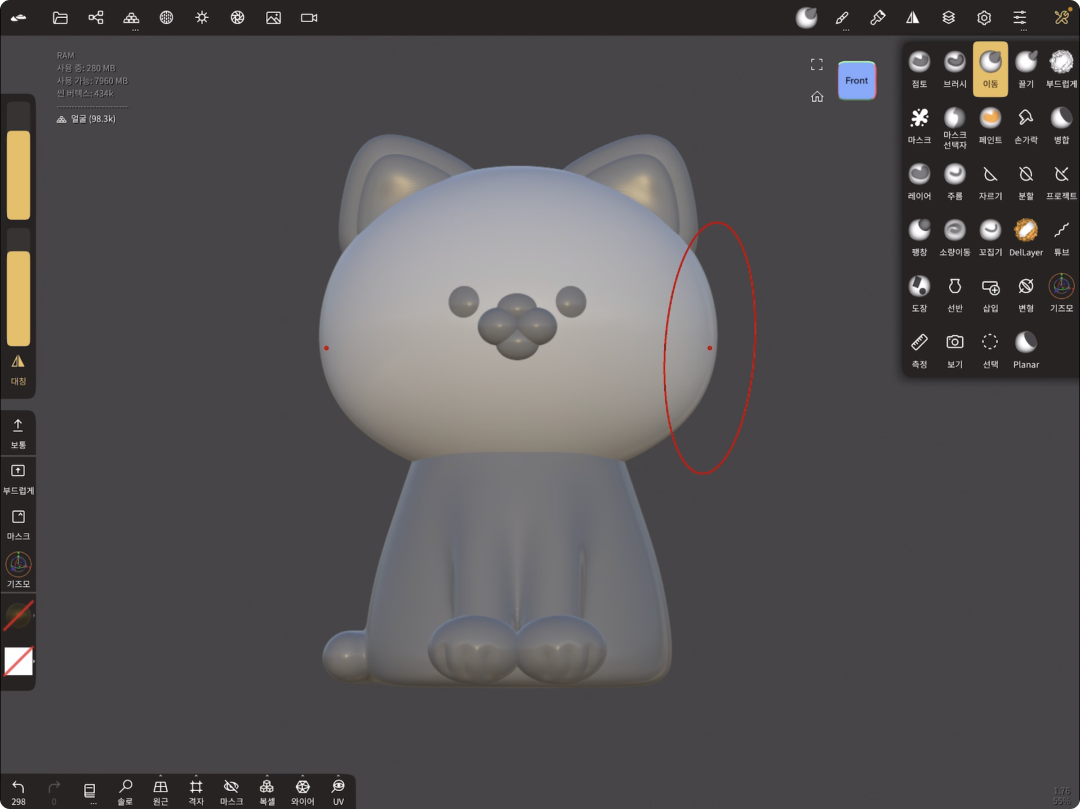
Task: Open the layers menu
Action: click(x=948, y=17)
